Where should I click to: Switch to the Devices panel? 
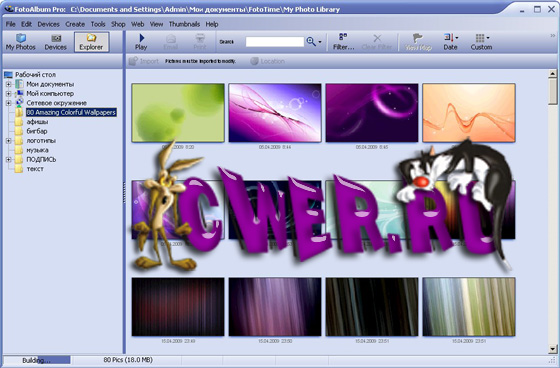[x=55, y=42]
